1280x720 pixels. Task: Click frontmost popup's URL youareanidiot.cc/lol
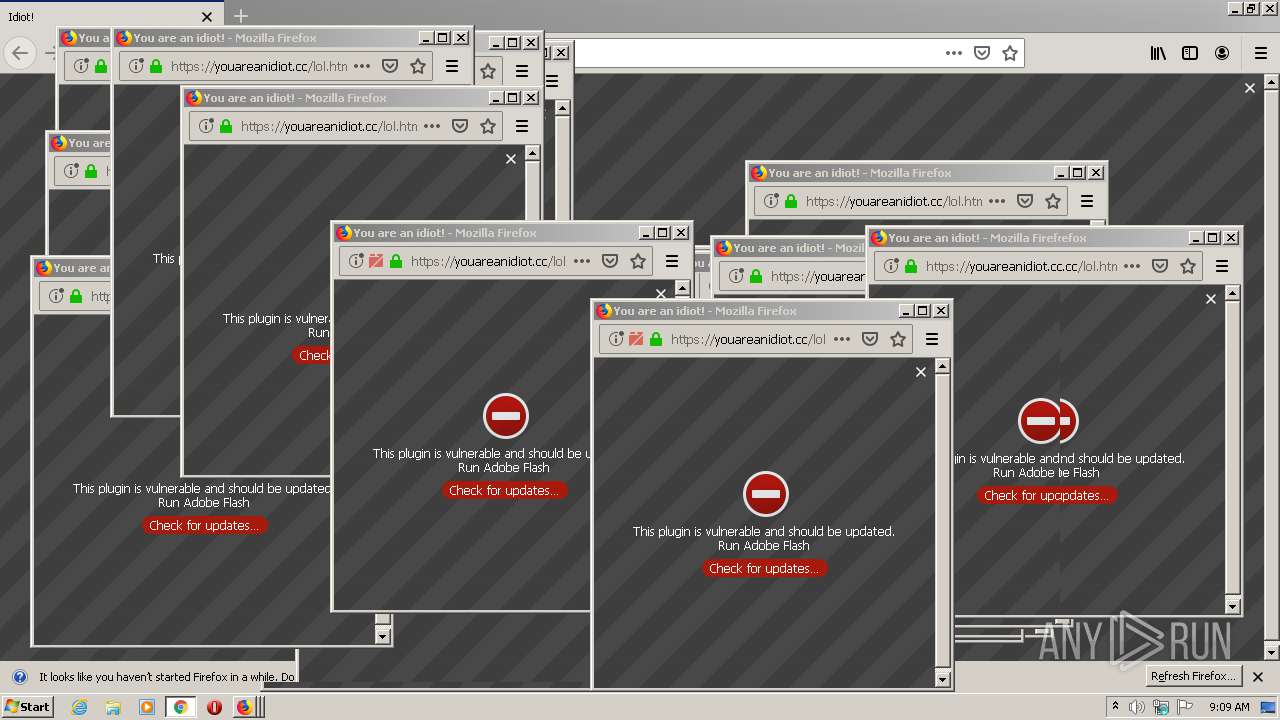[748, 339]
